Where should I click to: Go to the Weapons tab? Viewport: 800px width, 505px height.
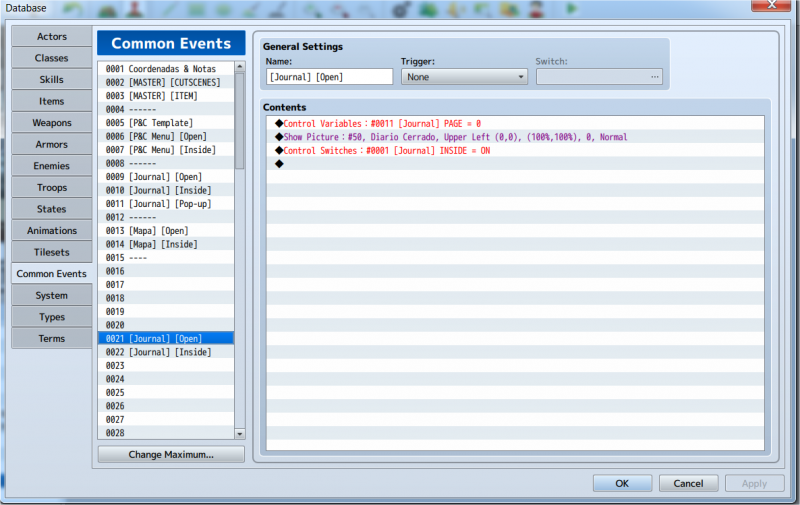tap(52, 122)
